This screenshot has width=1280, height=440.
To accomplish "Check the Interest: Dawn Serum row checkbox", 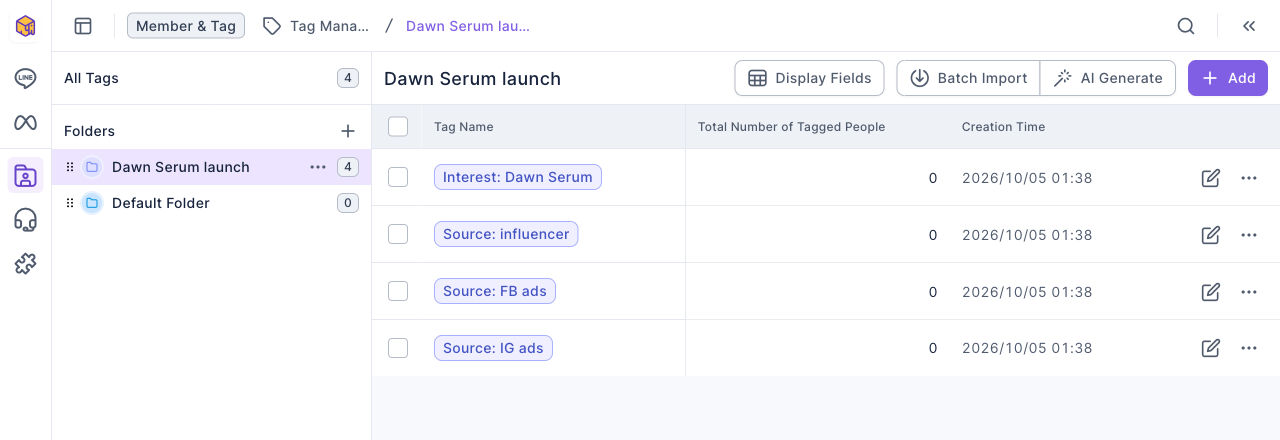I will 398,177.
